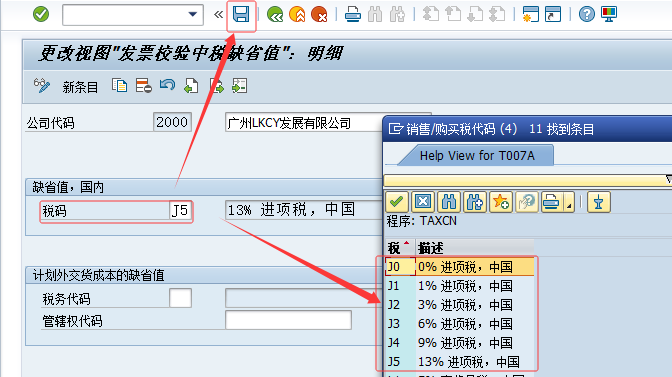Confirm selection with popup green checkmark
The height and width of the screenshot is (377, 672).
pos(396,202)
